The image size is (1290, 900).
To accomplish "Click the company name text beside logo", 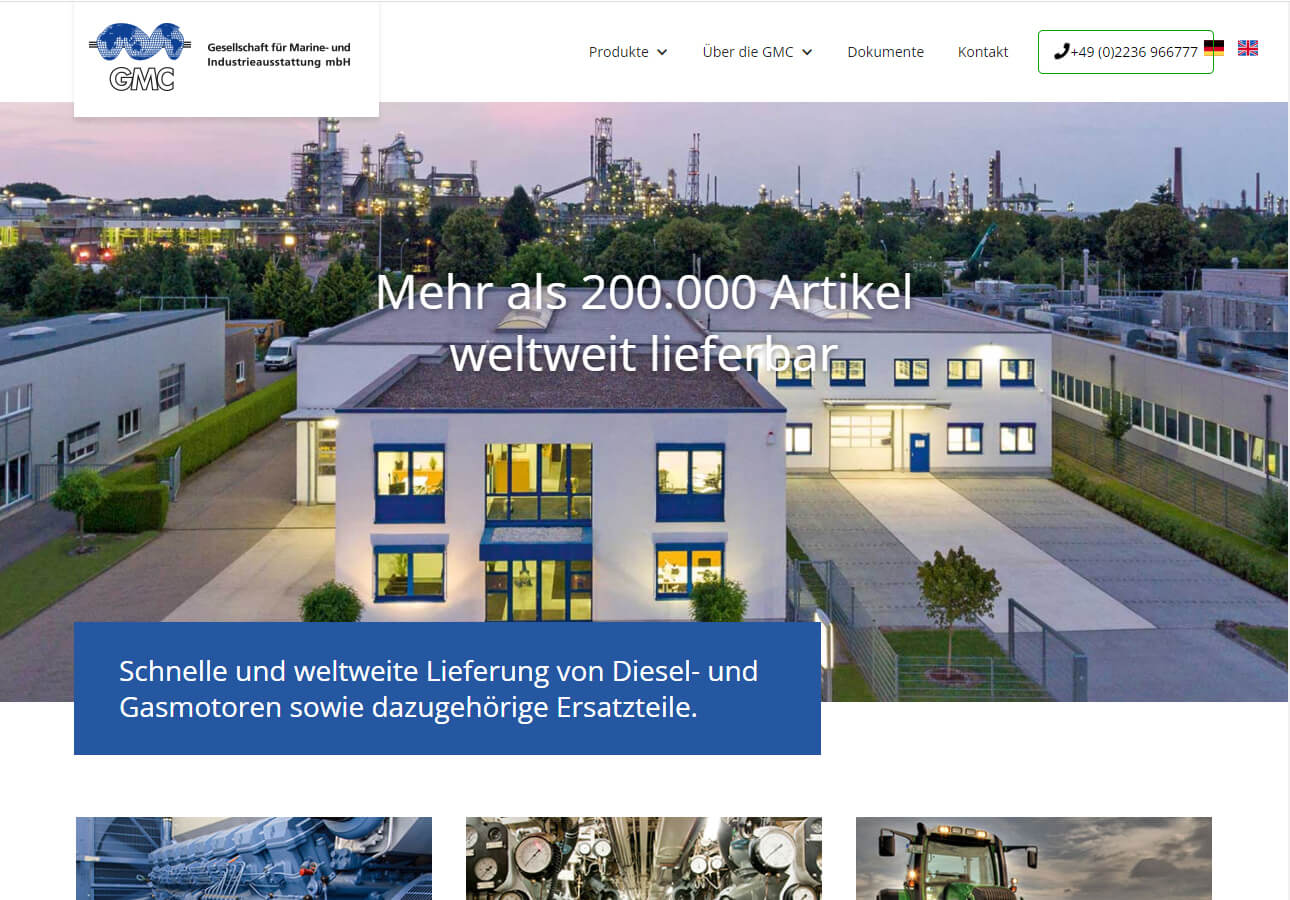I will pyautogui.click(x=279, y=55).
